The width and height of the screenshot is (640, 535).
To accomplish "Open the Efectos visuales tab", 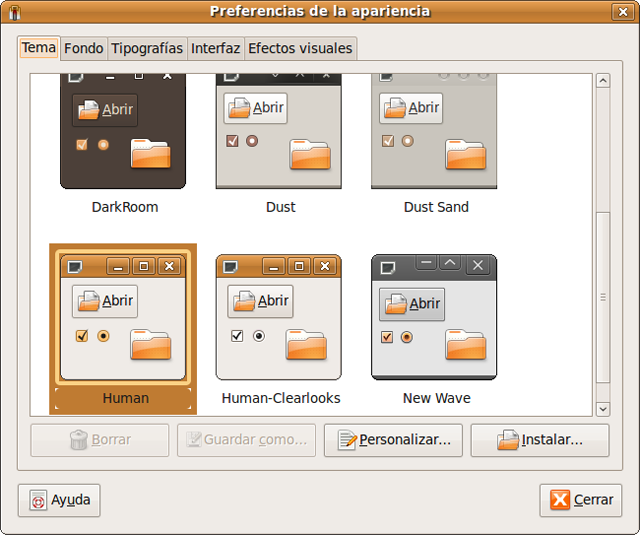I will pyautogui.click(x=300, y=48).
